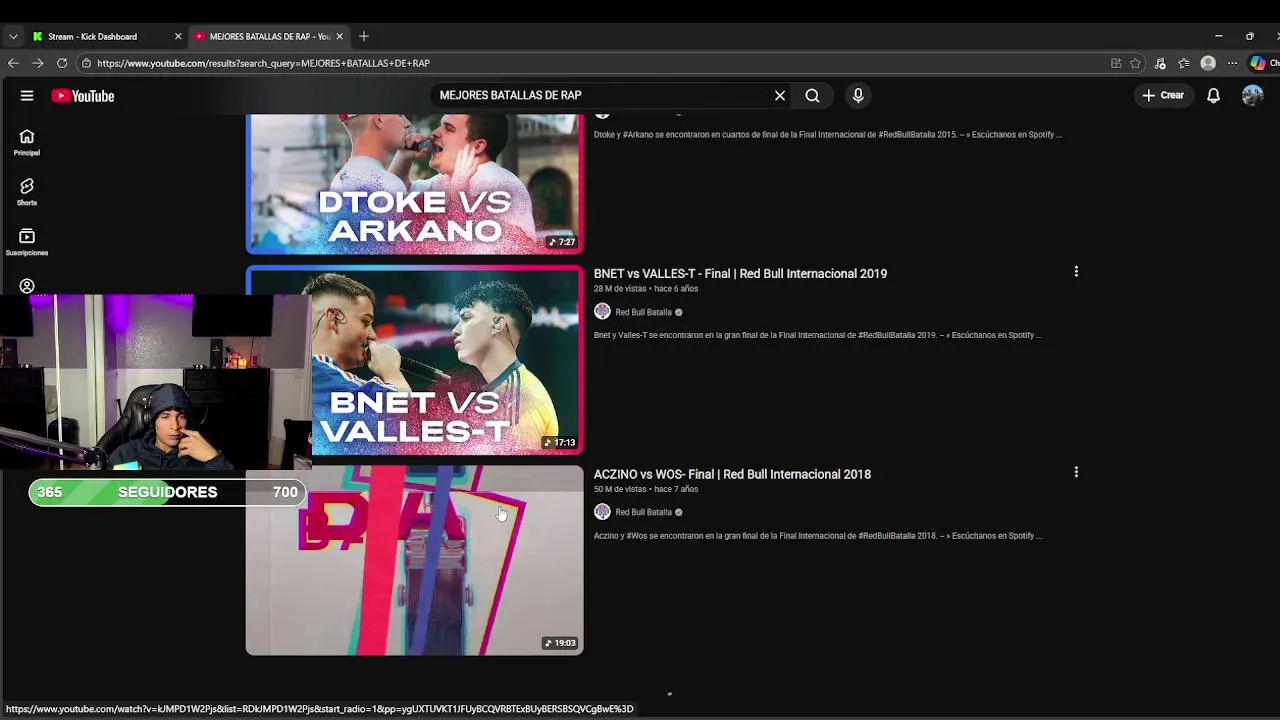1280x720 pixels.
Task: Clear the search query with X
Action: 780,96
